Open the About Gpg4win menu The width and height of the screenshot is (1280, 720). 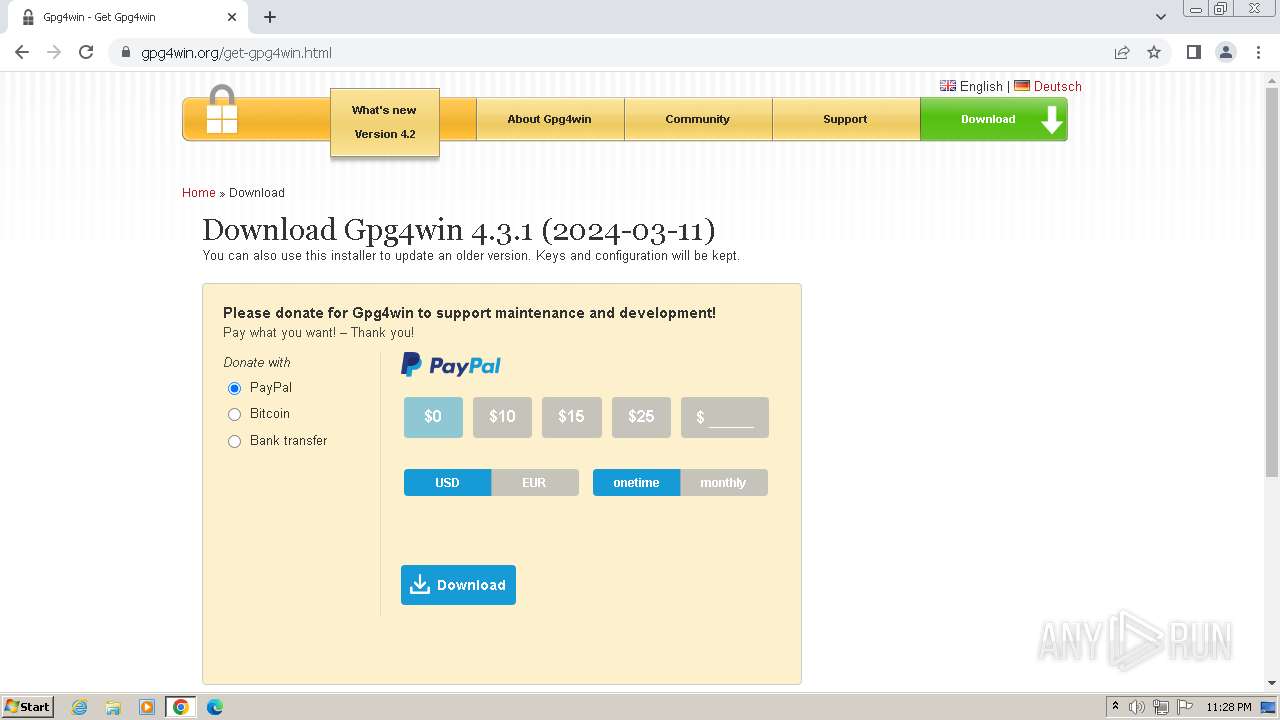point(549,119)
